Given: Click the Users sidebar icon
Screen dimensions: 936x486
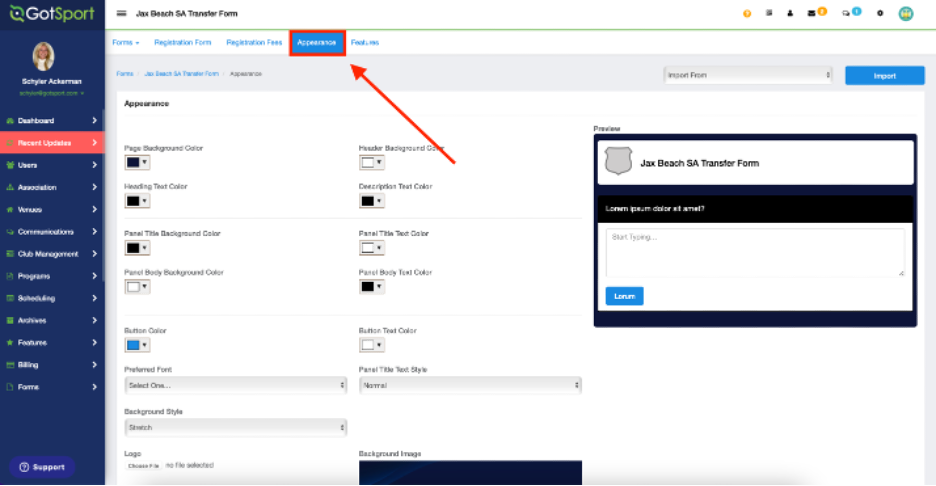Looking at the screenshot, I should 10,165.
